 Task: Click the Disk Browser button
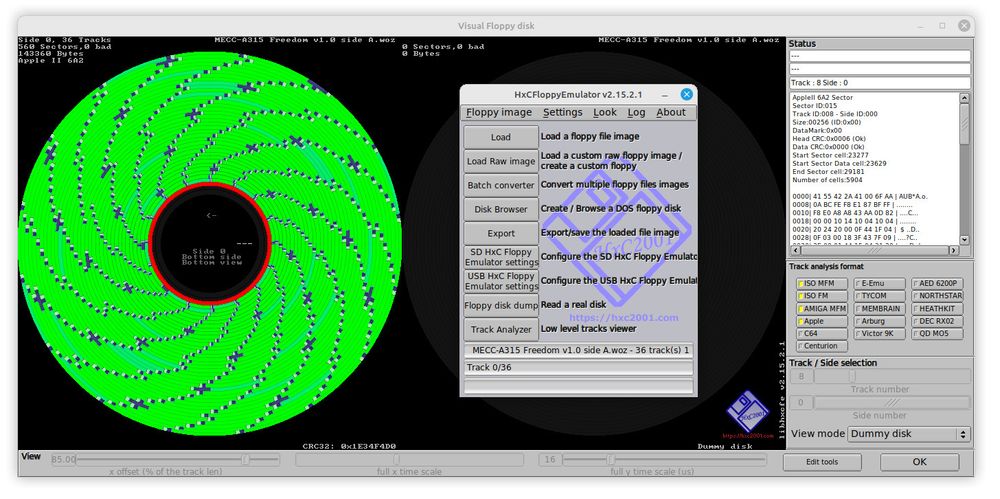[501, 209]
